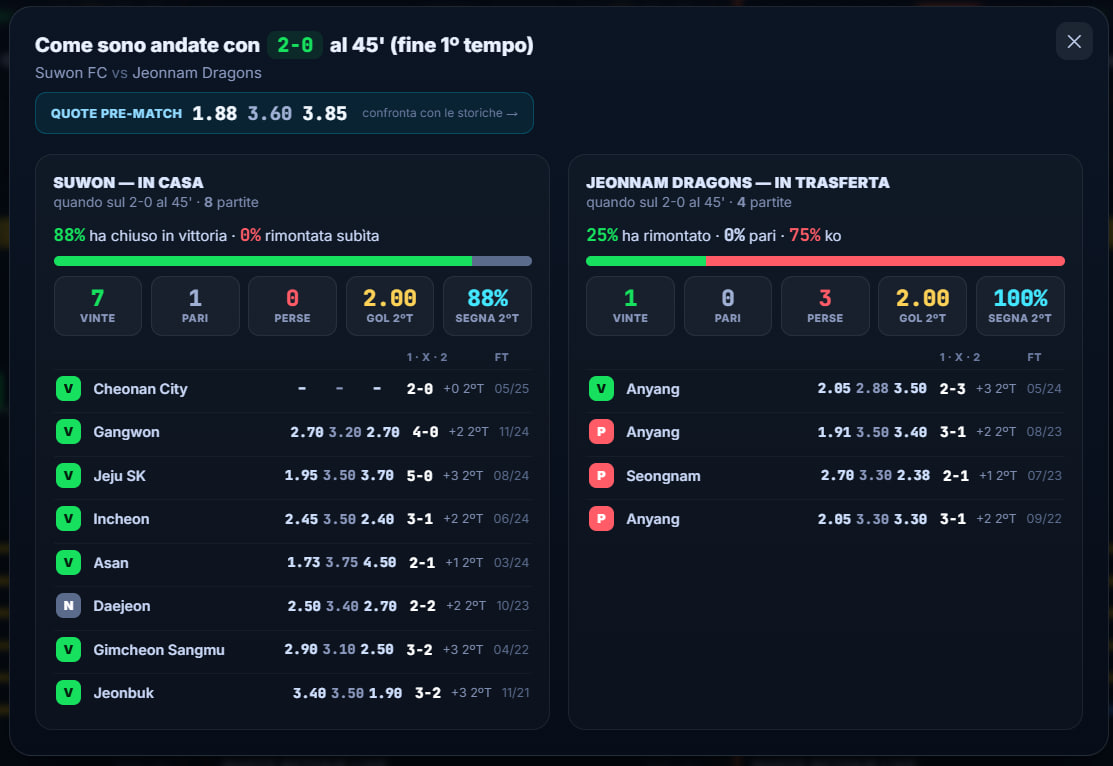Select the Seongnam opponent name
The image size is (1113, 766).
click(x=663, y=476)
